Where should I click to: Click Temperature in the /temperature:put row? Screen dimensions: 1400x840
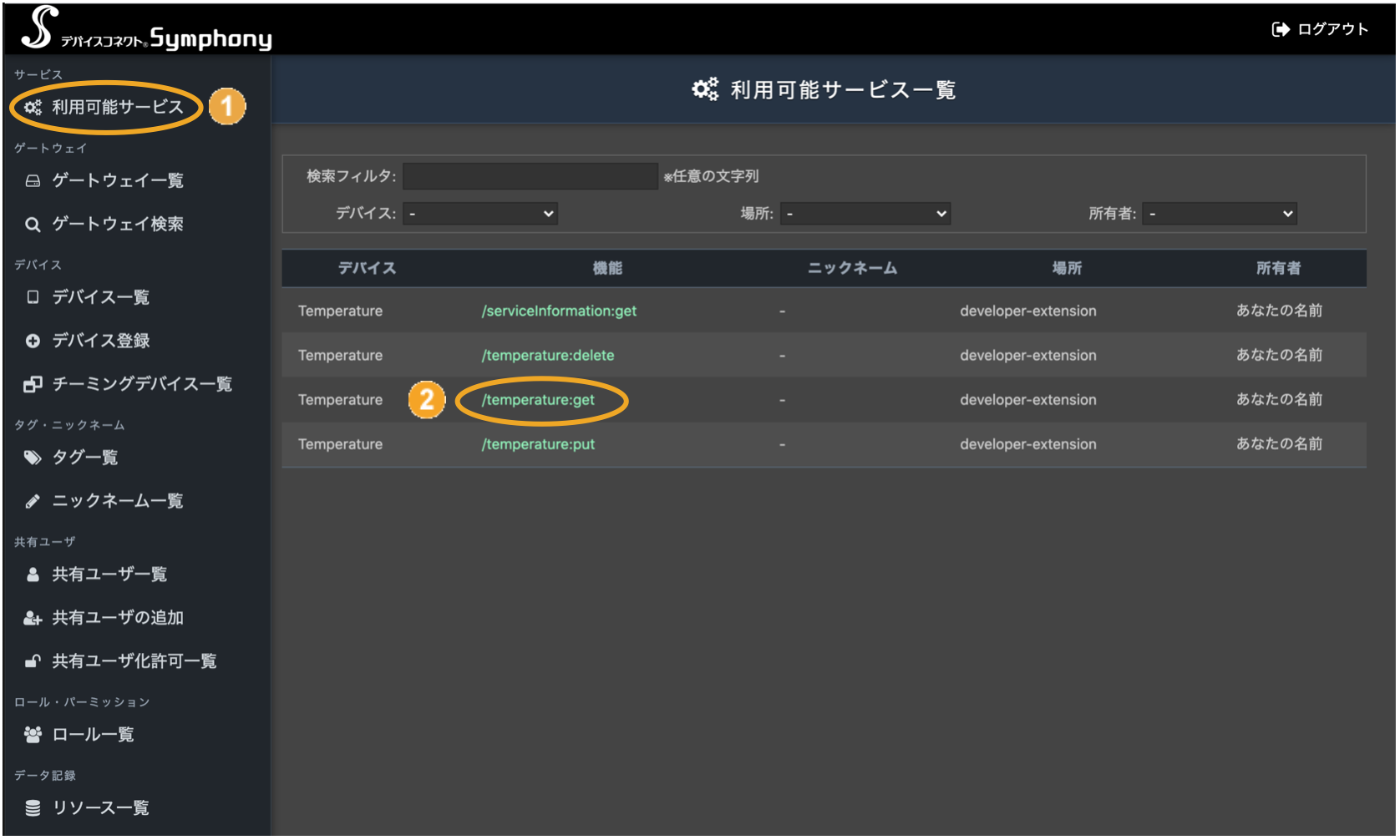(x=340, y=444)
